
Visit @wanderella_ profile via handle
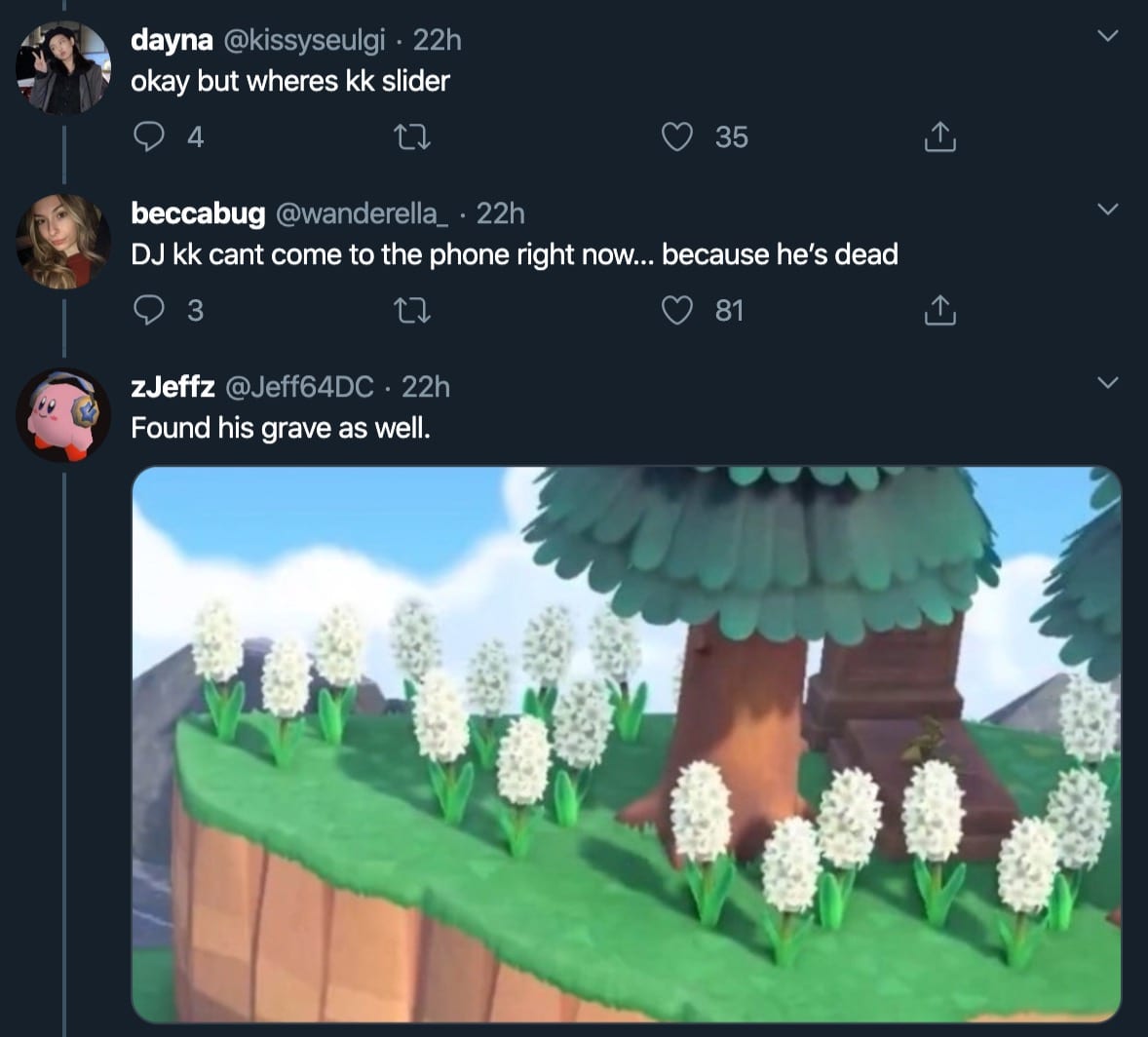pos(363,213)
